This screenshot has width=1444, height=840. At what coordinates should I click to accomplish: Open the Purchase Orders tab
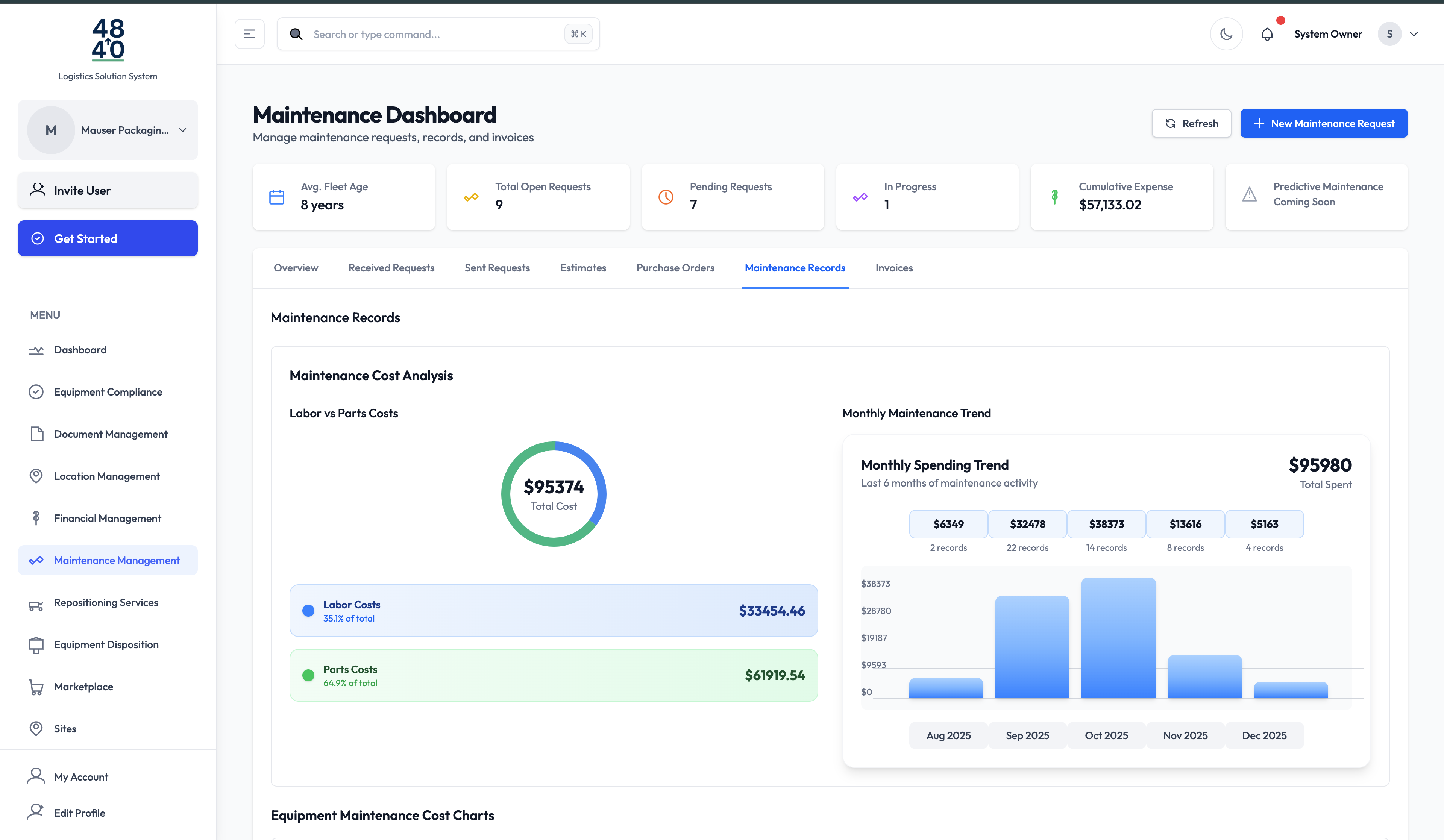(675, 268)
